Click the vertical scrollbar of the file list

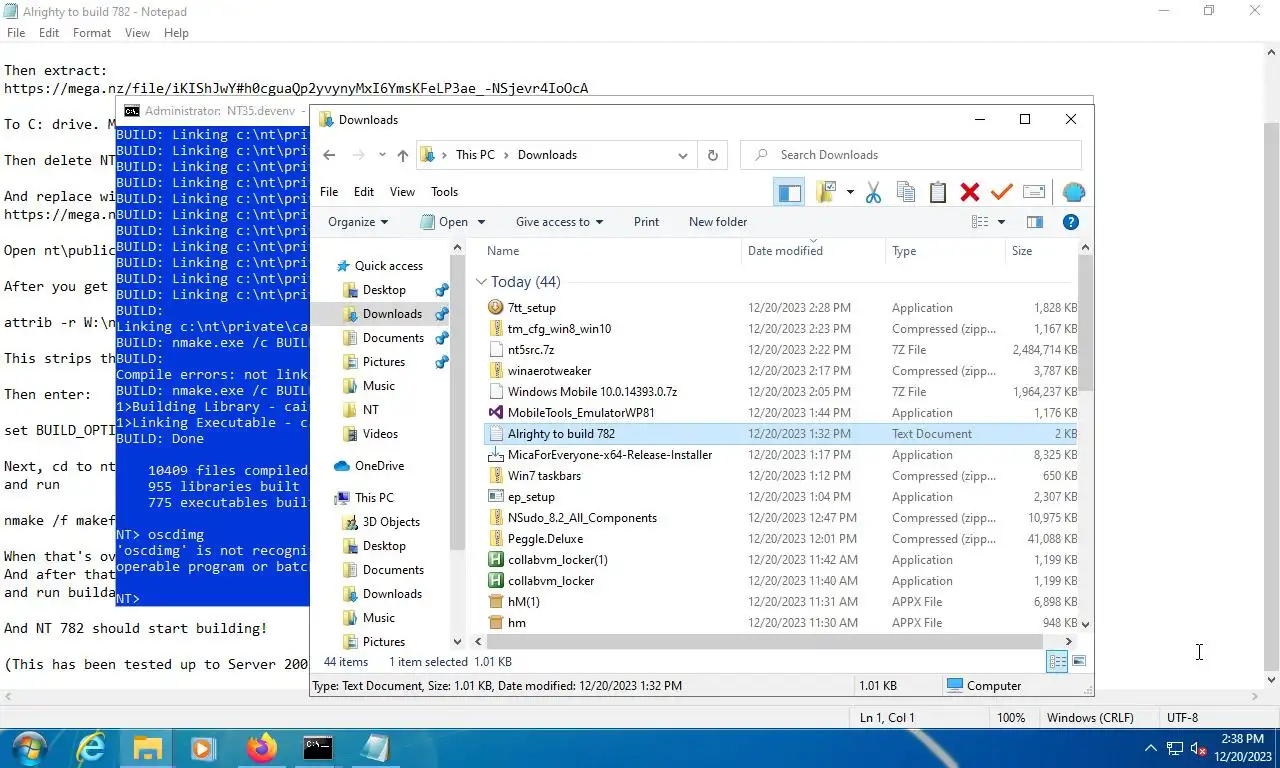pyautogui.click(x=1086, y=324)
